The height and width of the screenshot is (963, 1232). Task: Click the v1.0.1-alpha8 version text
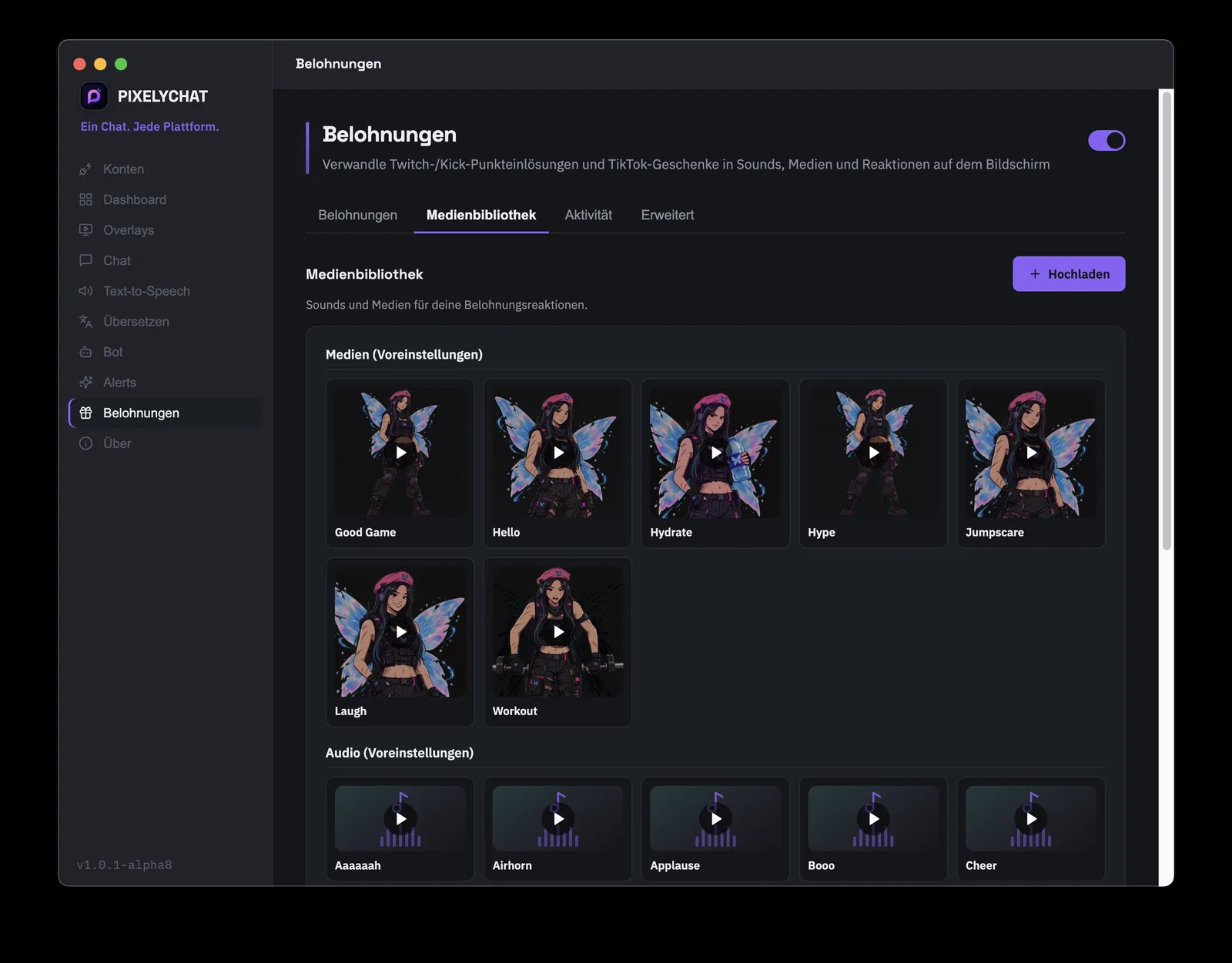[x=124, y=865]
